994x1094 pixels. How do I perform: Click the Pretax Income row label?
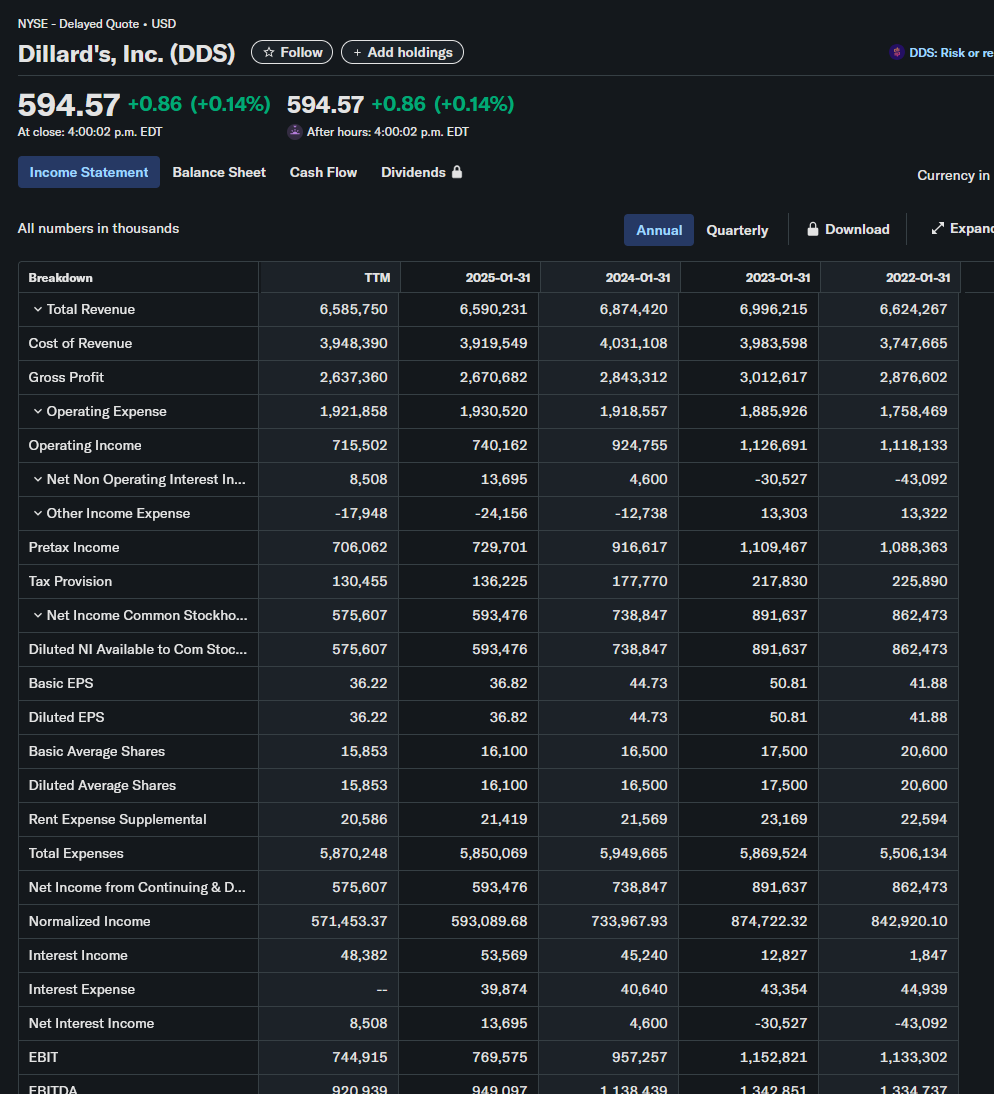click(x=74, y=547)
